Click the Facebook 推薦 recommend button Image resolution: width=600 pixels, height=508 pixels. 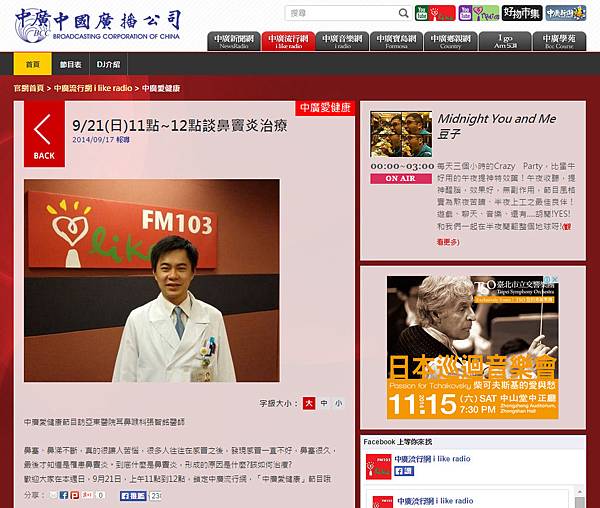click(x=133, y=496)
